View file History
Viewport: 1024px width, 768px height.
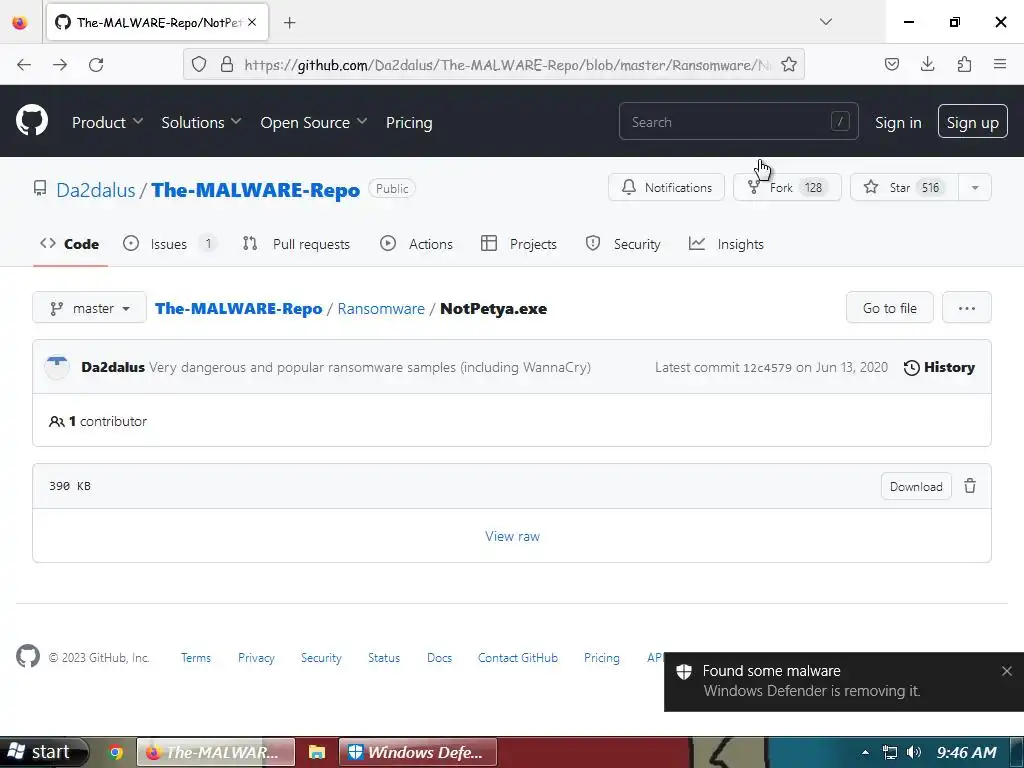coord(939,367)
